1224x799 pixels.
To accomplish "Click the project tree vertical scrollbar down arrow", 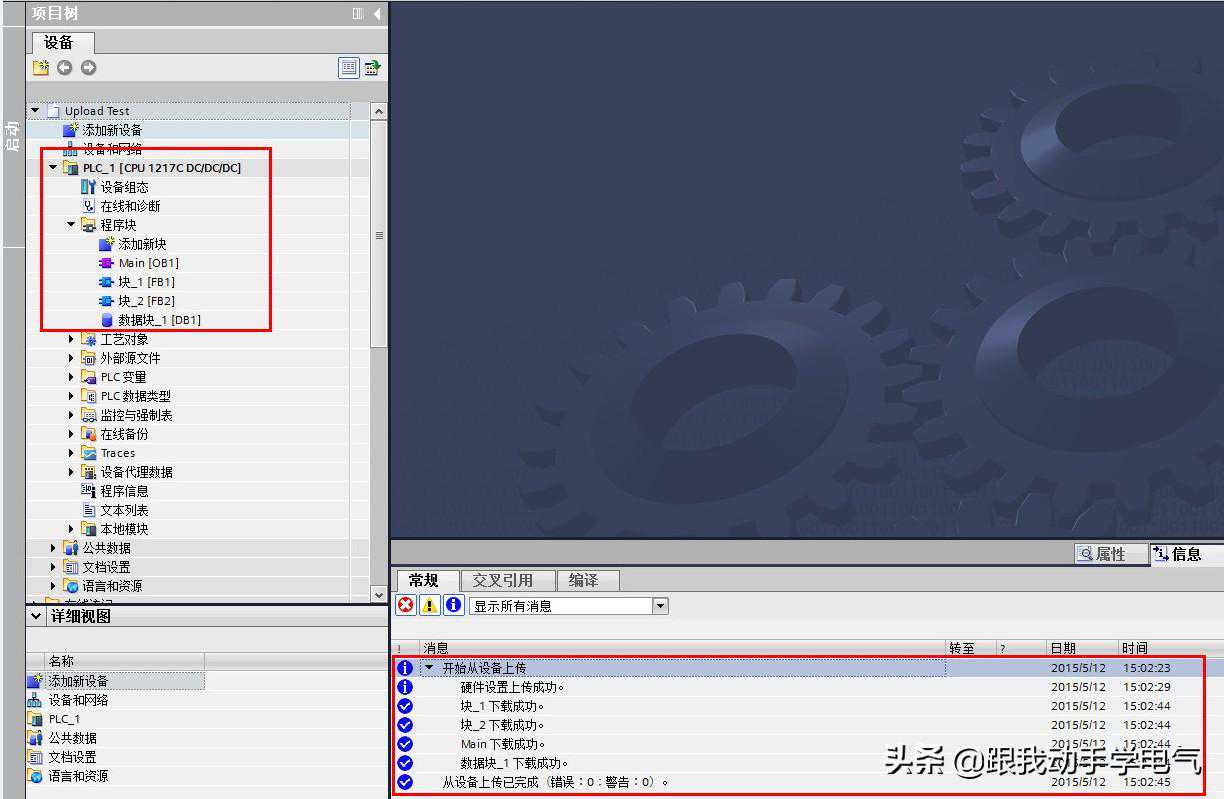I will (378, 594).
